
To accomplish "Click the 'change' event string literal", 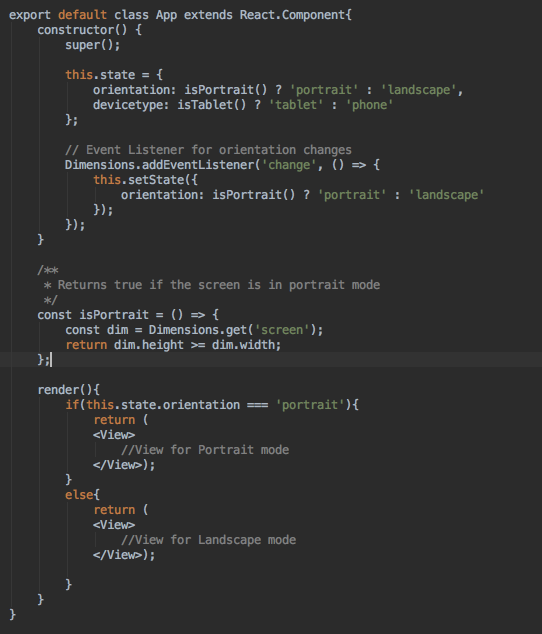I will pyautogui.click(x=289, y=165).
